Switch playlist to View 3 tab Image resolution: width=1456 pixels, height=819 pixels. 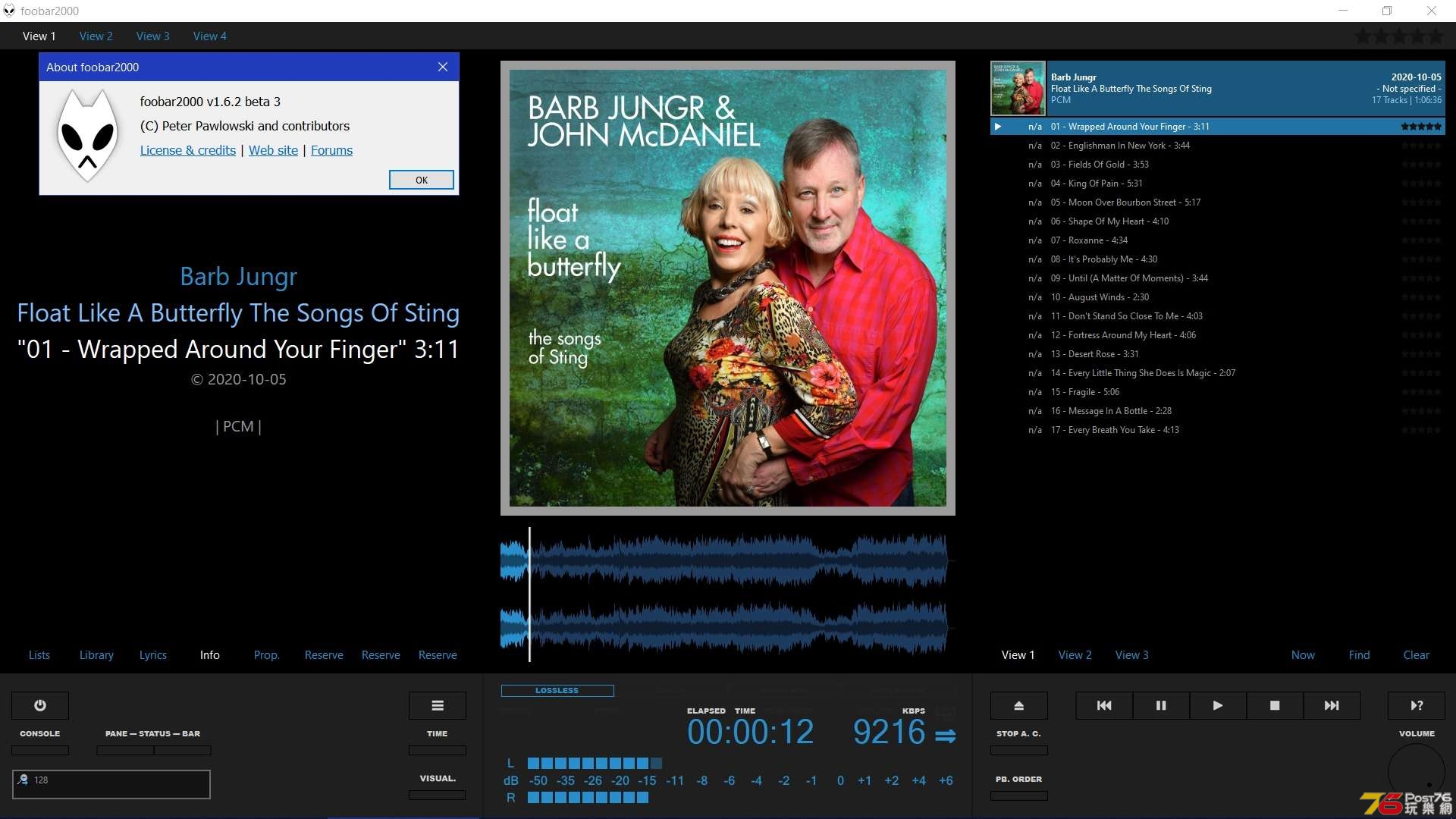[1132, 654]
